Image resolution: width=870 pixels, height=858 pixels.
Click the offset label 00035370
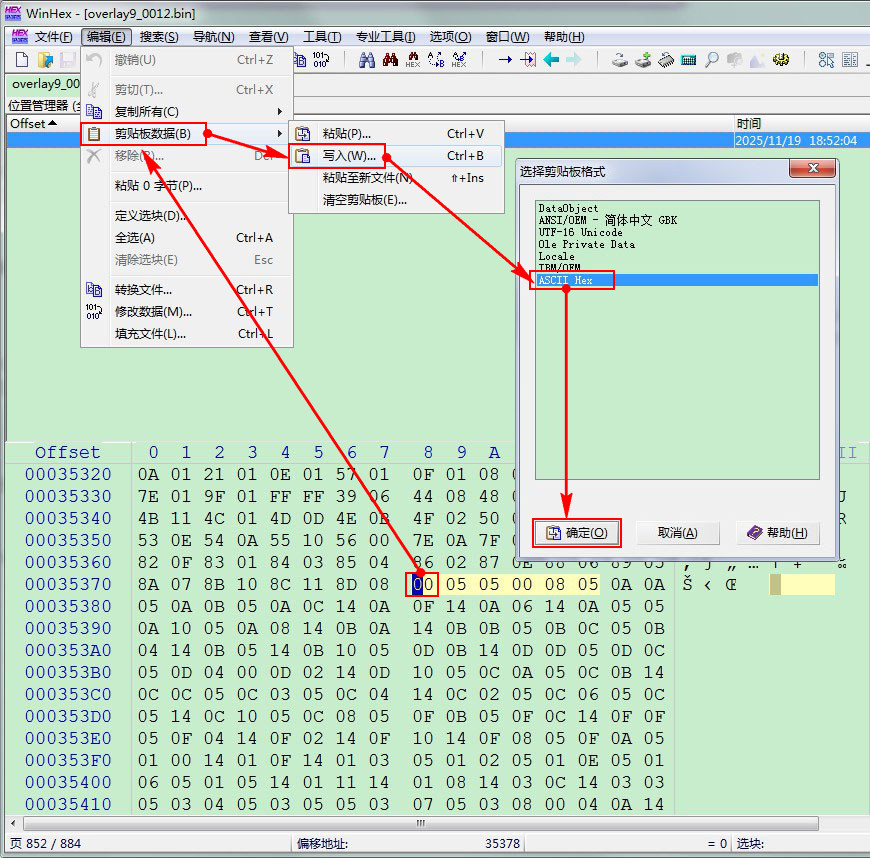coord(68,584)
